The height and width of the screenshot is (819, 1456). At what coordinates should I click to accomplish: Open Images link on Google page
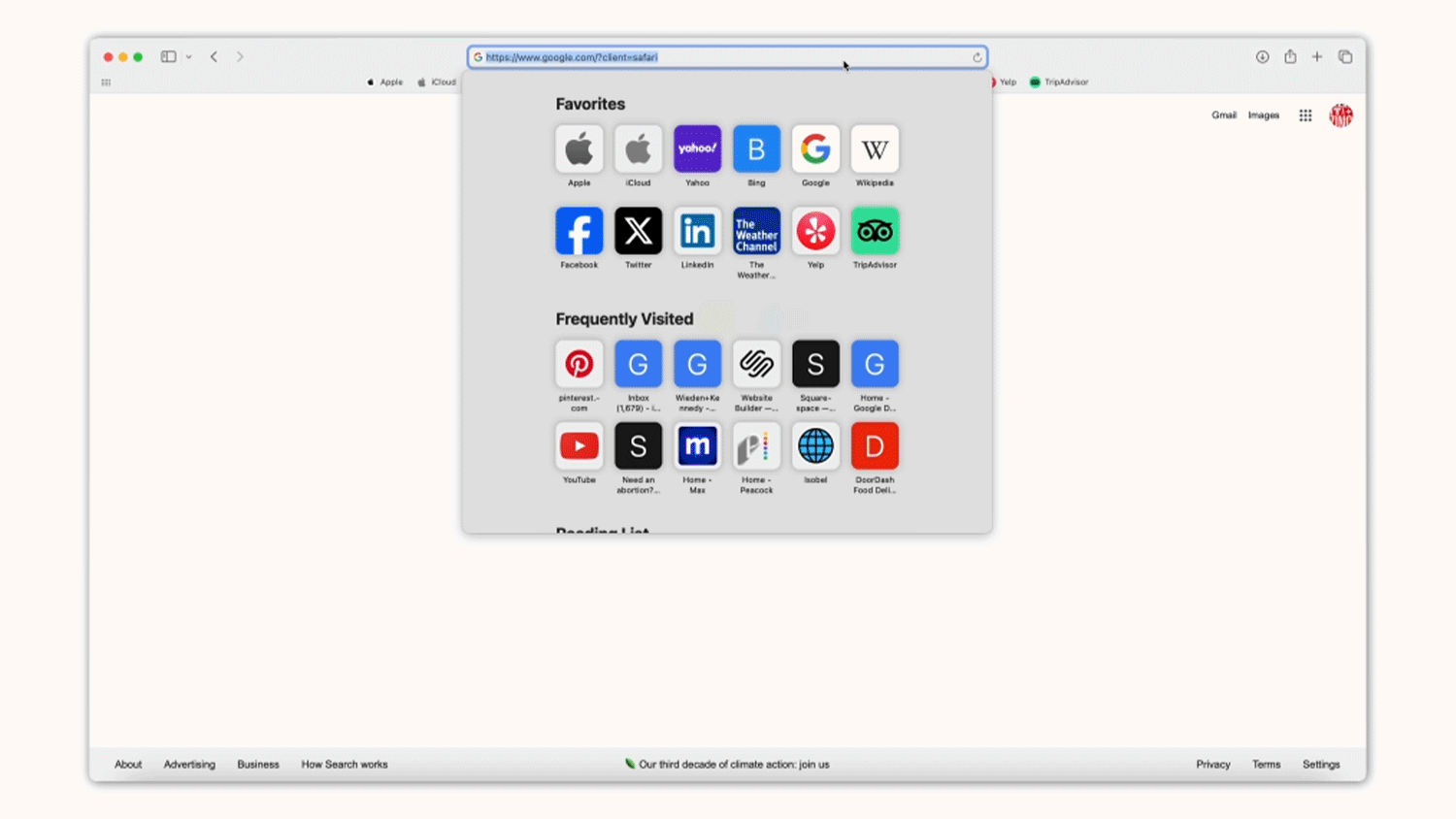(x=1264, y=115)
